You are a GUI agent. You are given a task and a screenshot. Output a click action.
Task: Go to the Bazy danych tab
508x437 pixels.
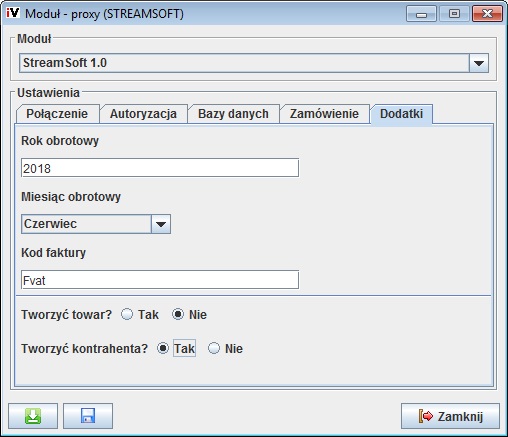point(233,114)
